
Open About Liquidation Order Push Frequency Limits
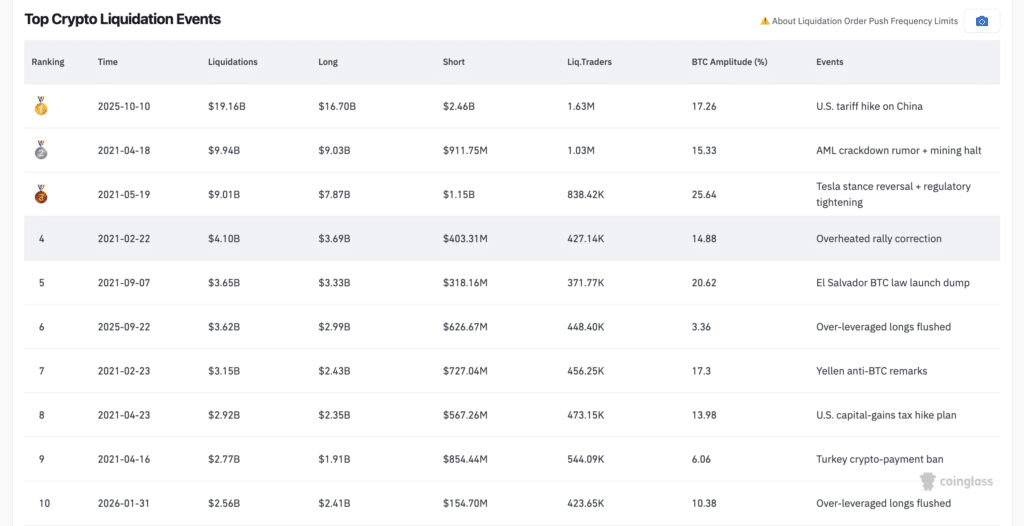865,21
